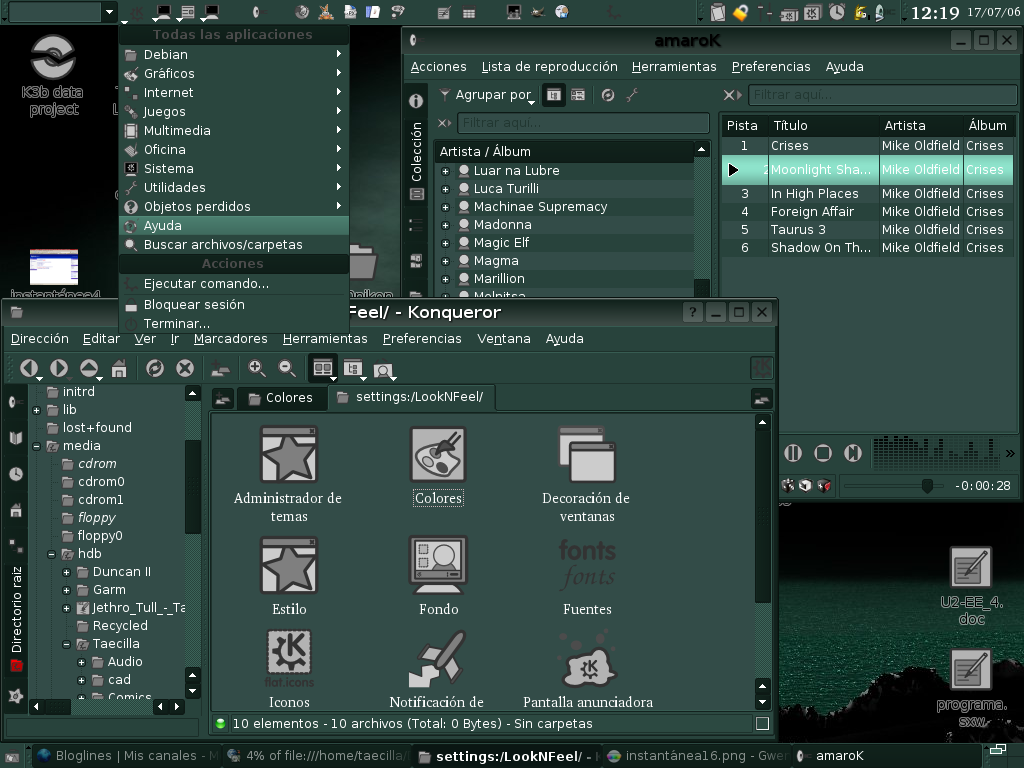Click Konqueror forward arrow toolbar icon
Screen dimensions: 1024x768
59,368
